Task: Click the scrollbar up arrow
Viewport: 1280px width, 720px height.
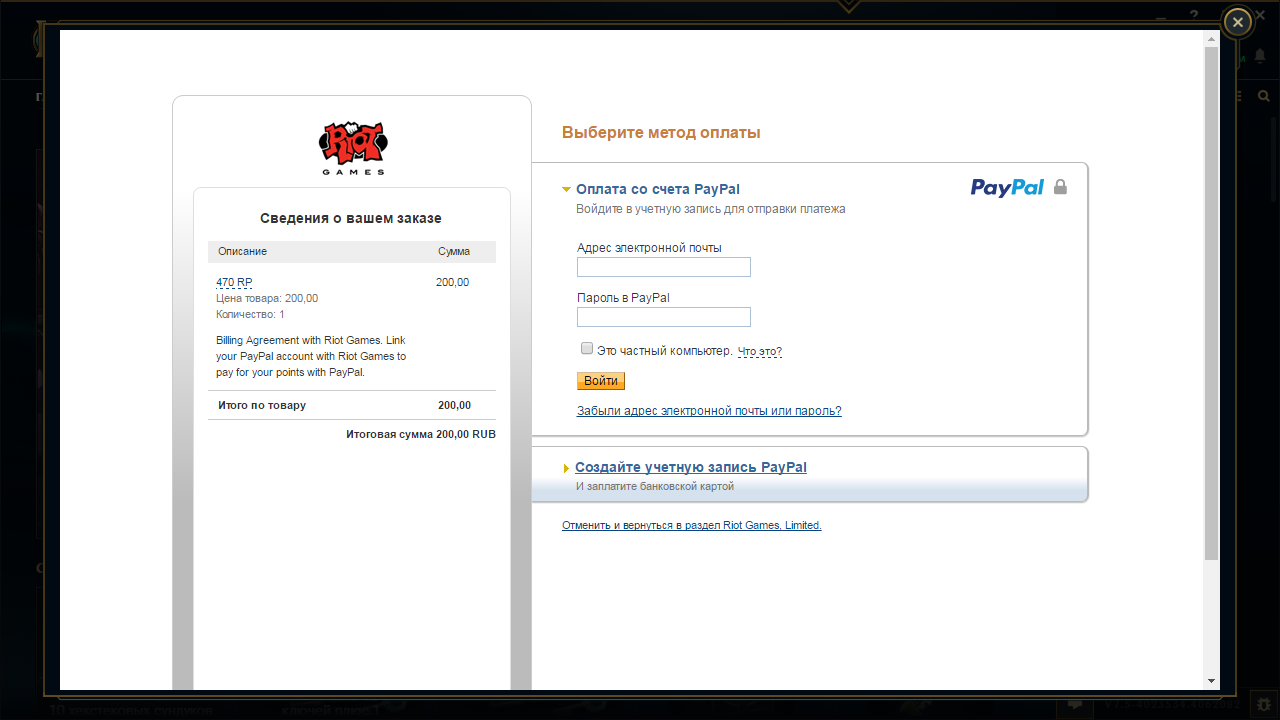Action: point(1211,39)
